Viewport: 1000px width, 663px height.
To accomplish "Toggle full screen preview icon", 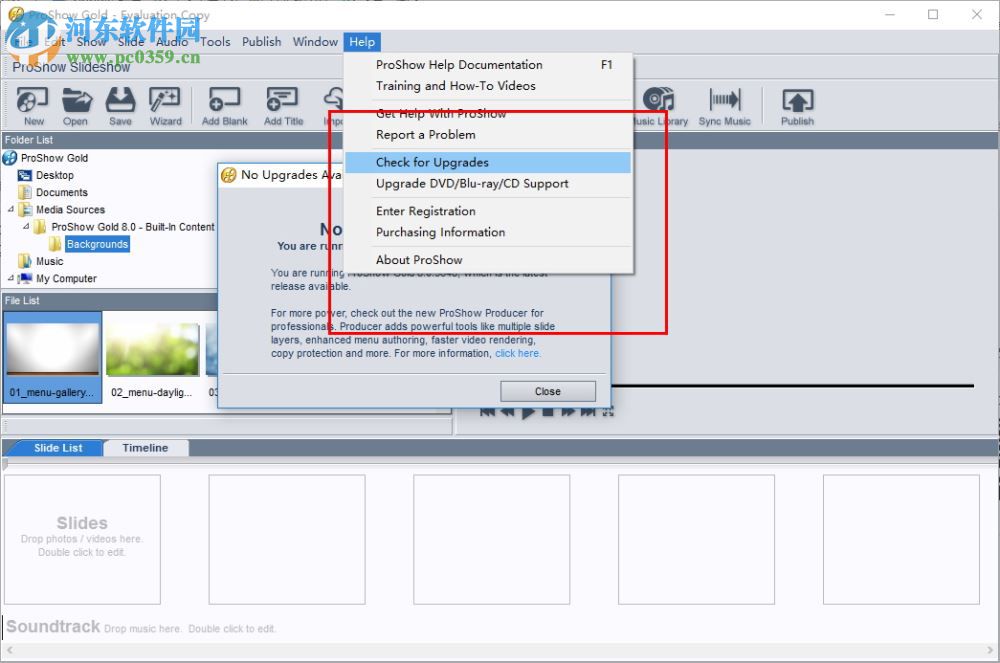I will pyautogui.click(x=608, y=411).
